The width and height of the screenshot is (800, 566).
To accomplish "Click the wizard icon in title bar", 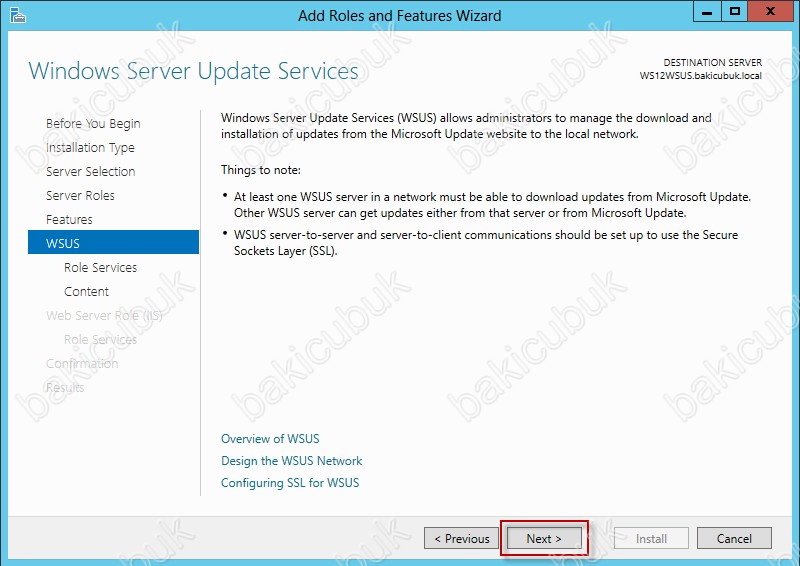I will pyautogui.click(x=17, y=15).
